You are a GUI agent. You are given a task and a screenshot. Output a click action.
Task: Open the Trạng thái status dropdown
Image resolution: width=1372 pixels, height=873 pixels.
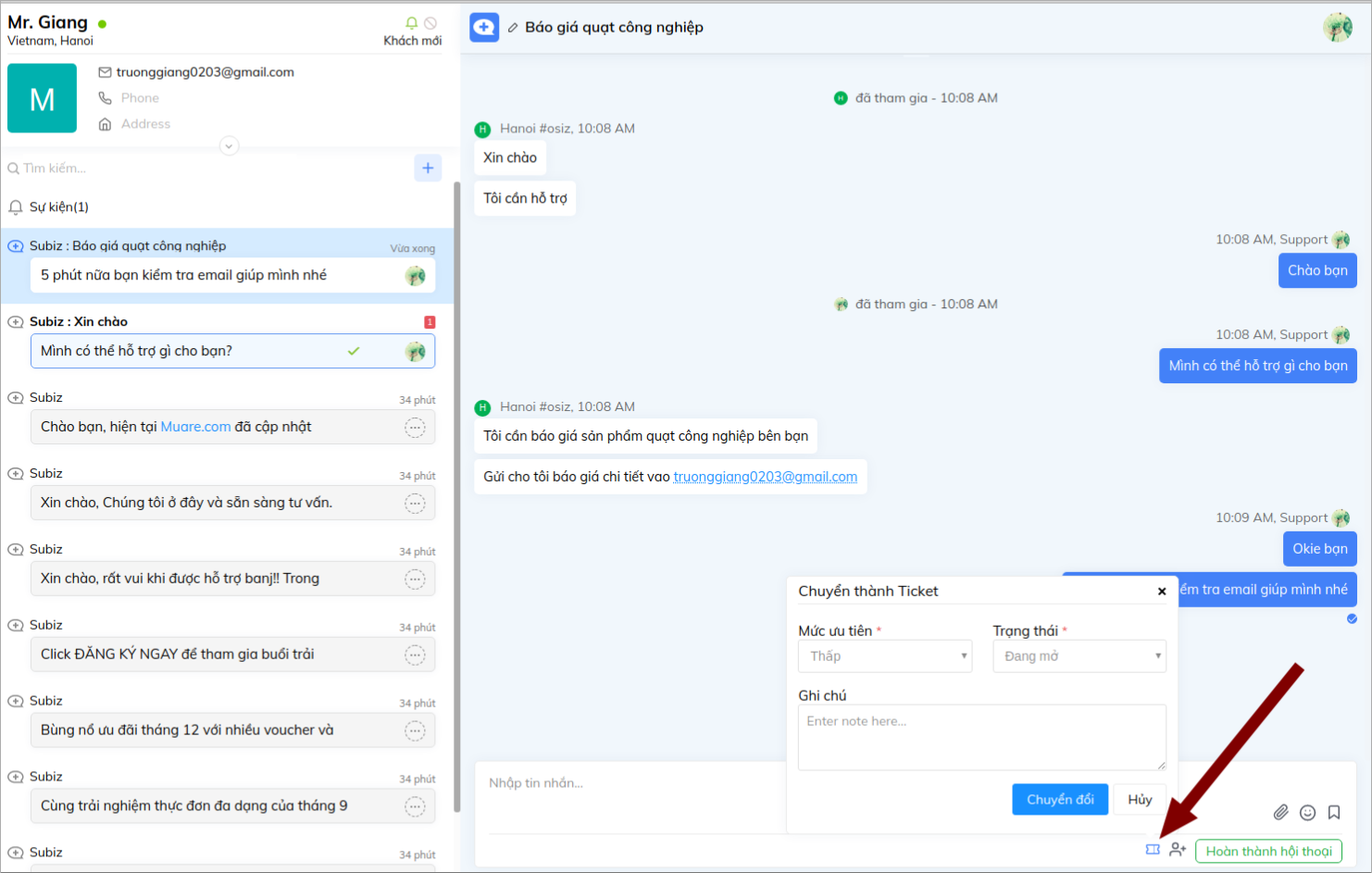[1079, 656]
